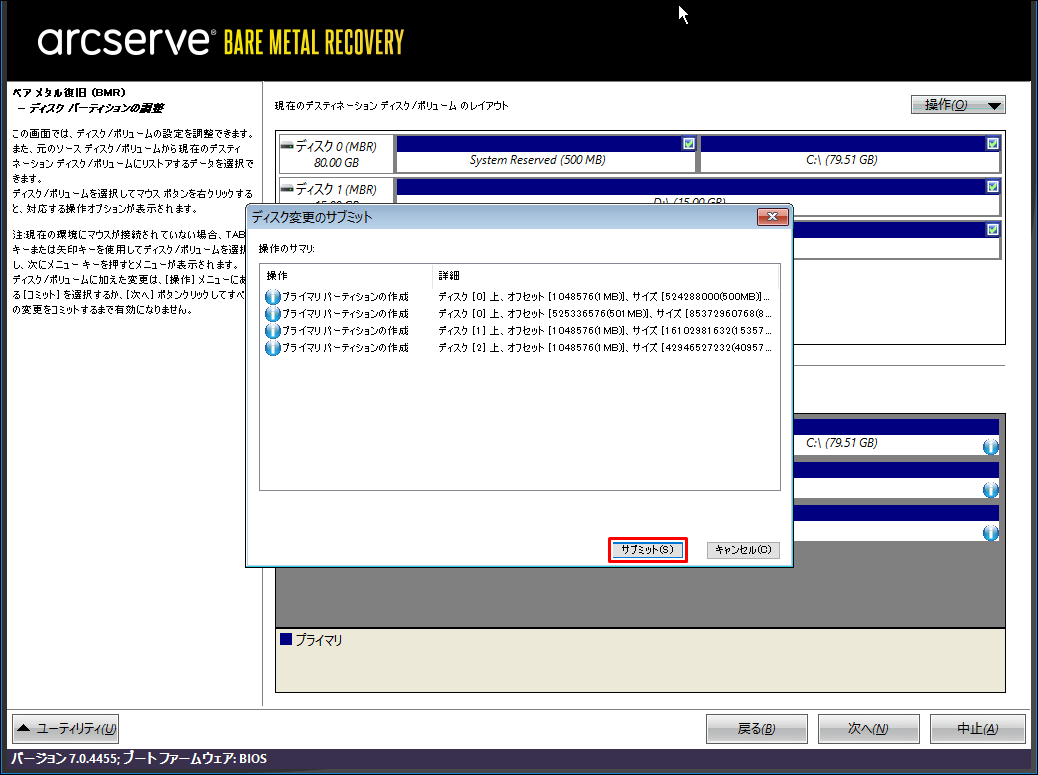Select the ディスク [2] offset detail text
1038x775 pixels.
point(604,347)
